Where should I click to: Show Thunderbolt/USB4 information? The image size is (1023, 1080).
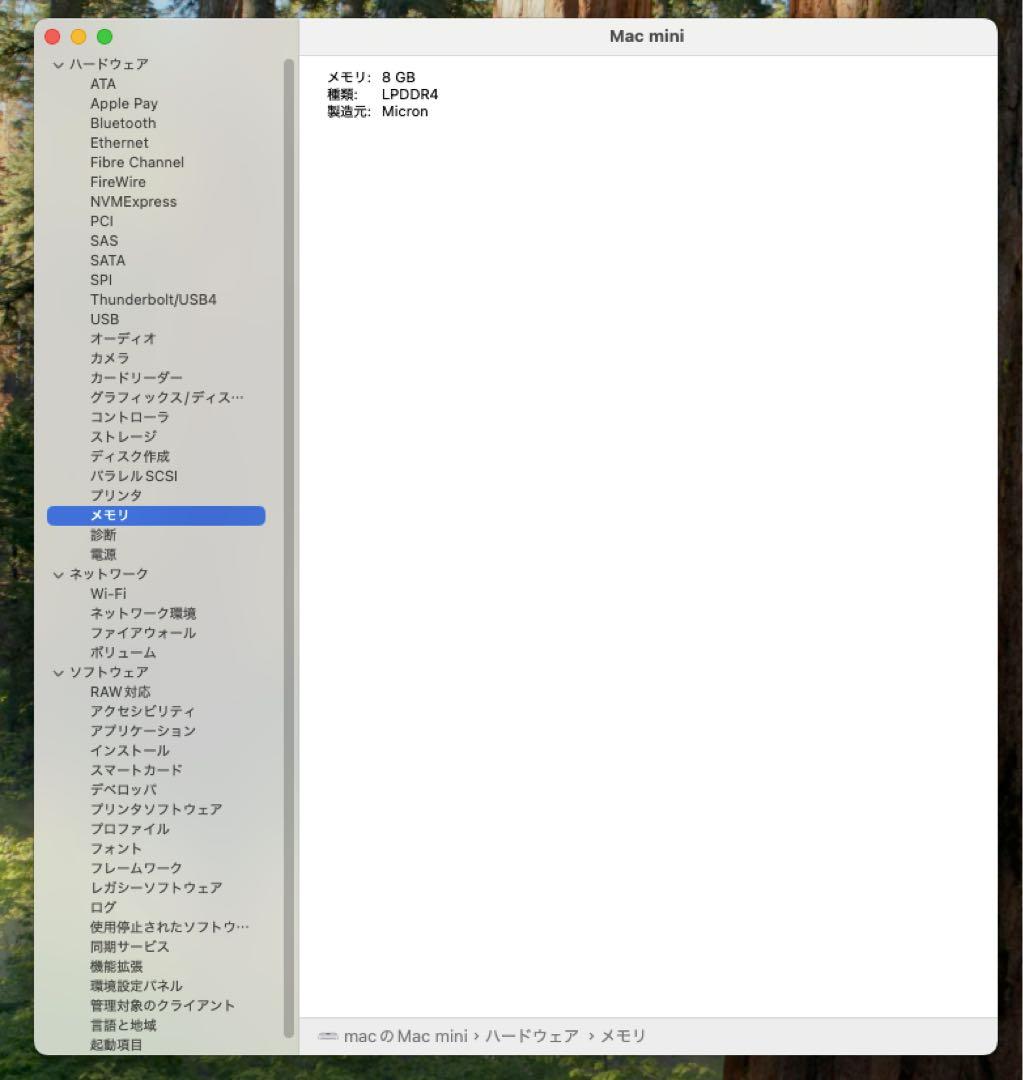pyautogui.click(x=153, y=300)
